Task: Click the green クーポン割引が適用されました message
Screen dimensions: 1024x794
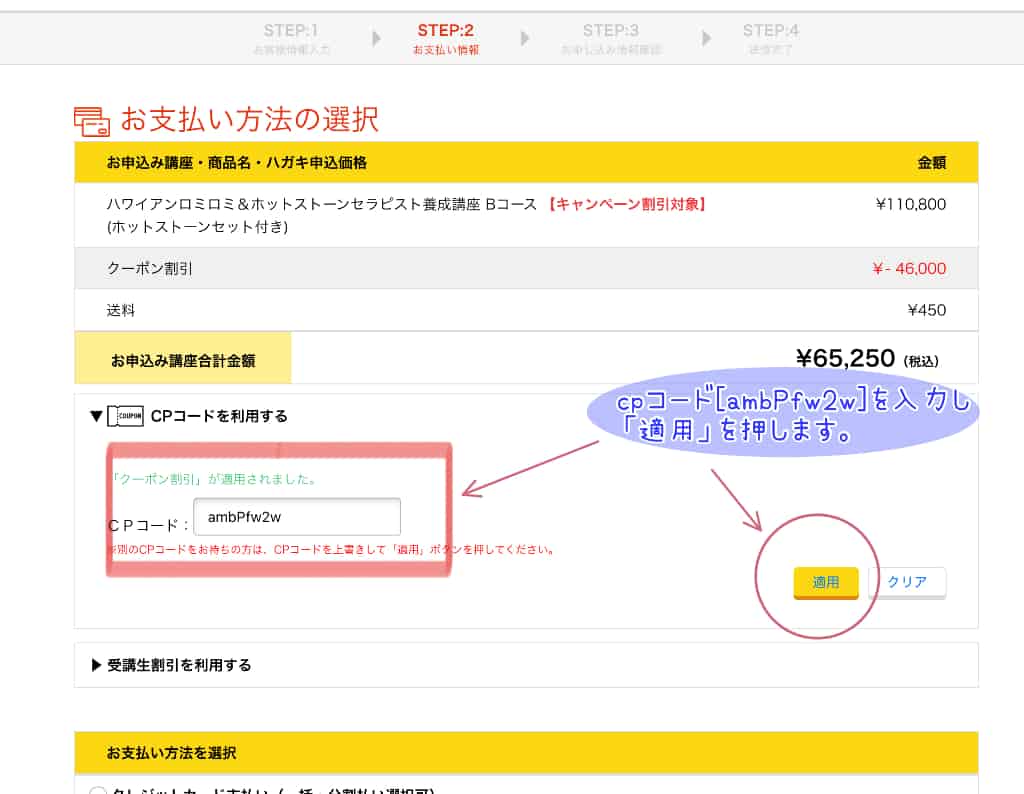Action: [215, 479]
